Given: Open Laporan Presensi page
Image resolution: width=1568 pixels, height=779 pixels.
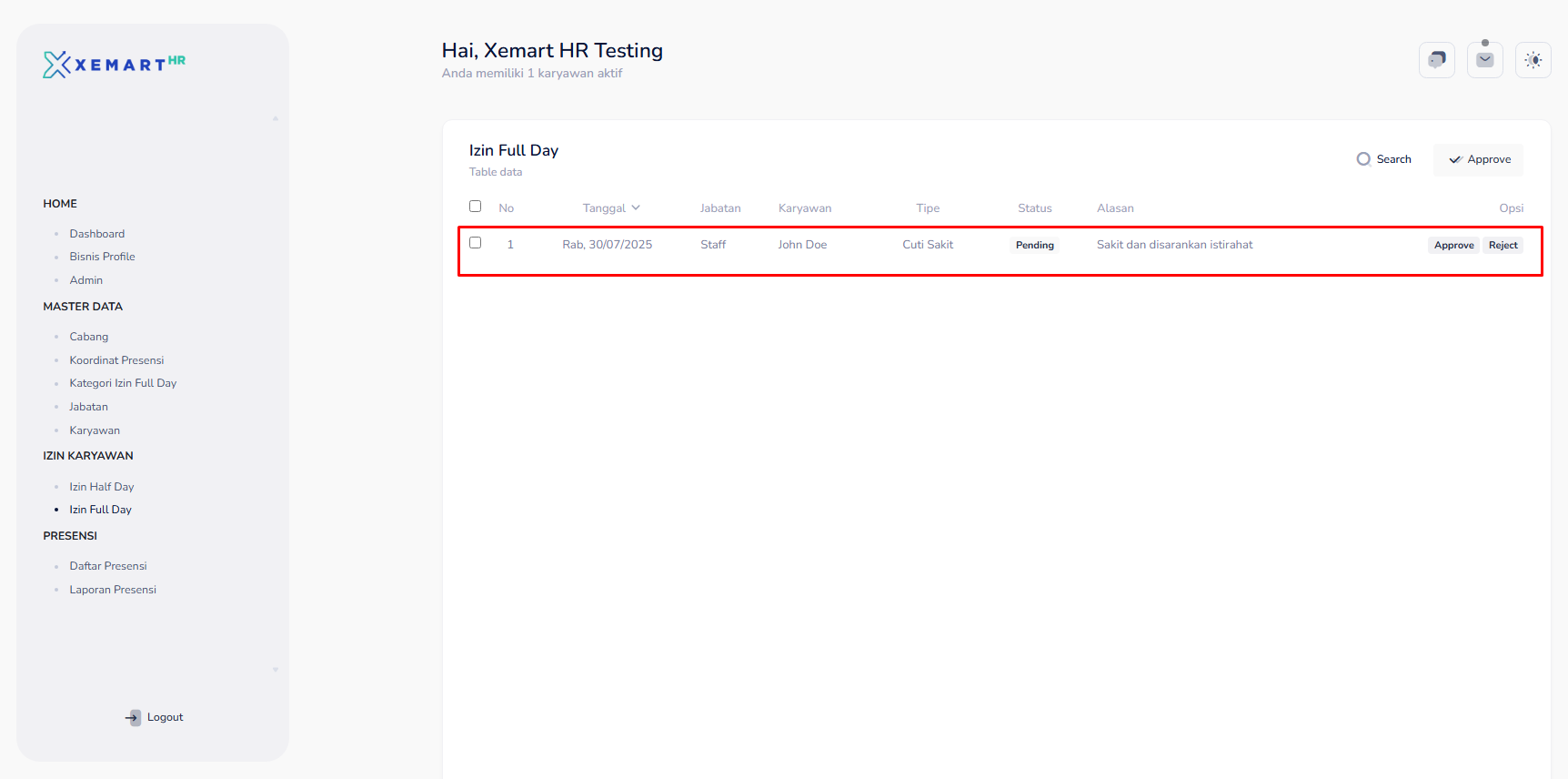Looking at the screenshot, I should click(x=113, y=590).
